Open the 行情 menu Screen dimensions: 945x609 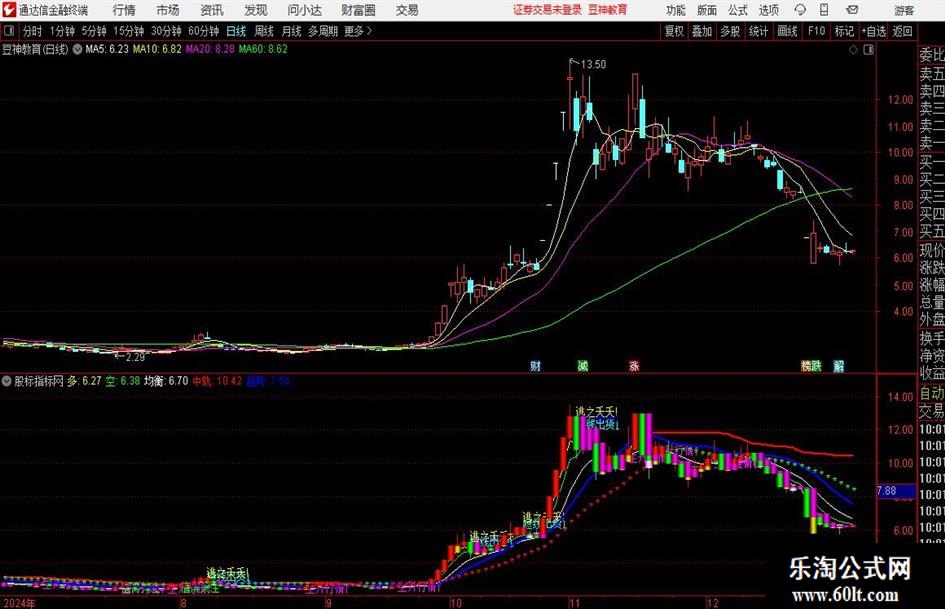124,10
